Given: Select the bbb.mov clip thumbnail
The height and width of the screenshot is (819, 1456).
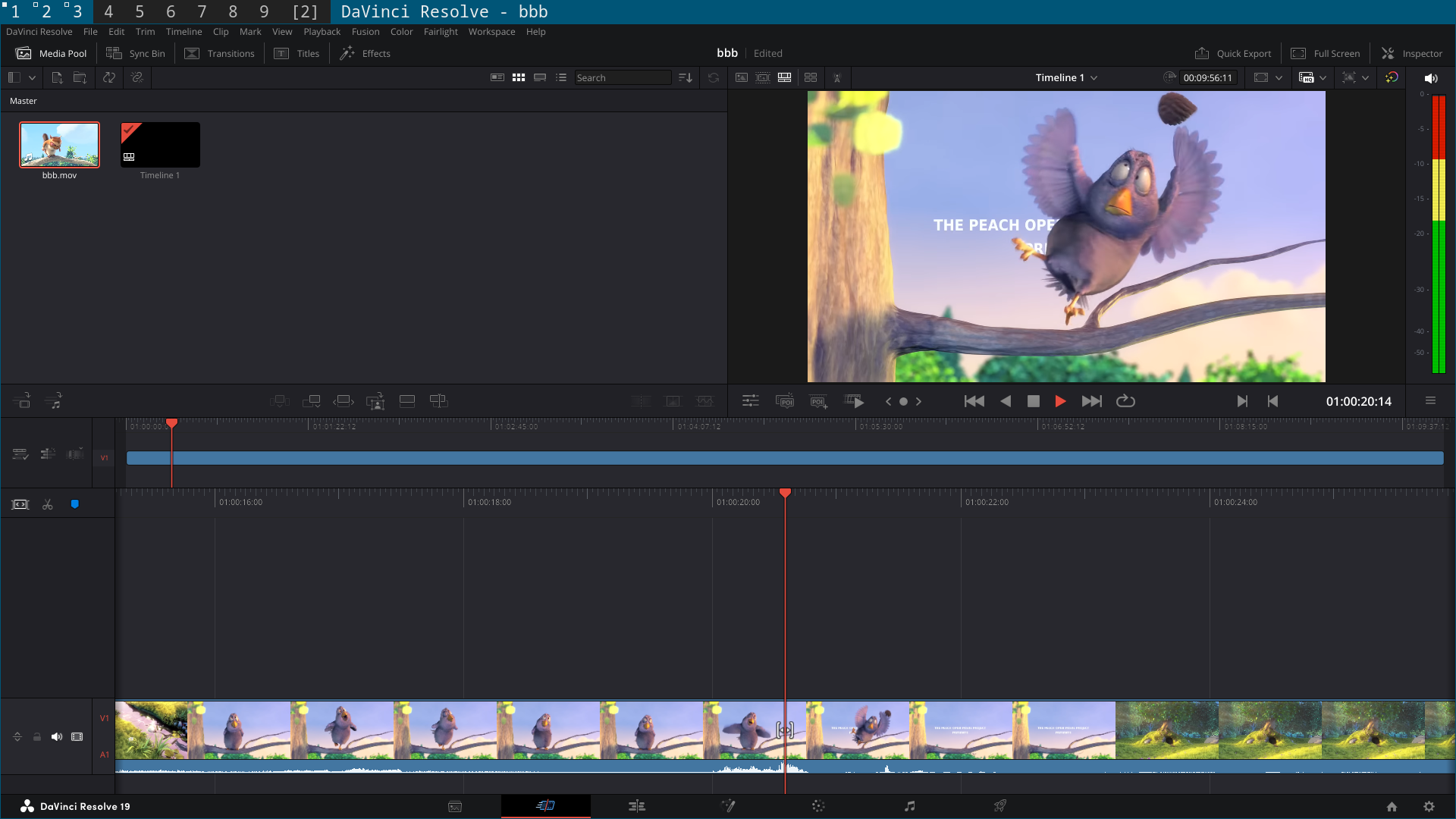Looking at the screenshot, I should [x=59, y=145].
